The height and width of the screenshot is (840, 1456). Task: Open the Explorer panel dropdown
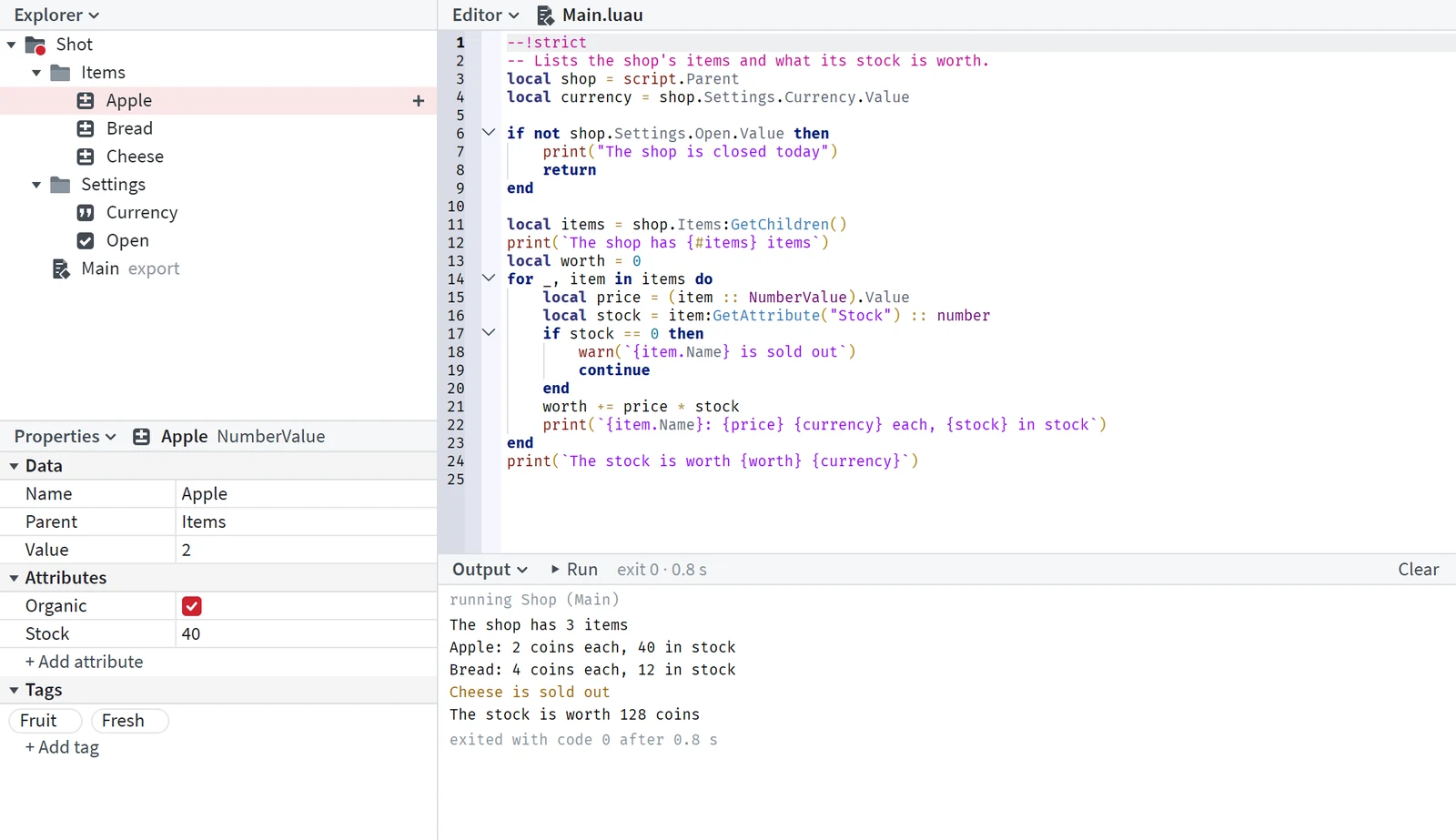pos(56,15)
